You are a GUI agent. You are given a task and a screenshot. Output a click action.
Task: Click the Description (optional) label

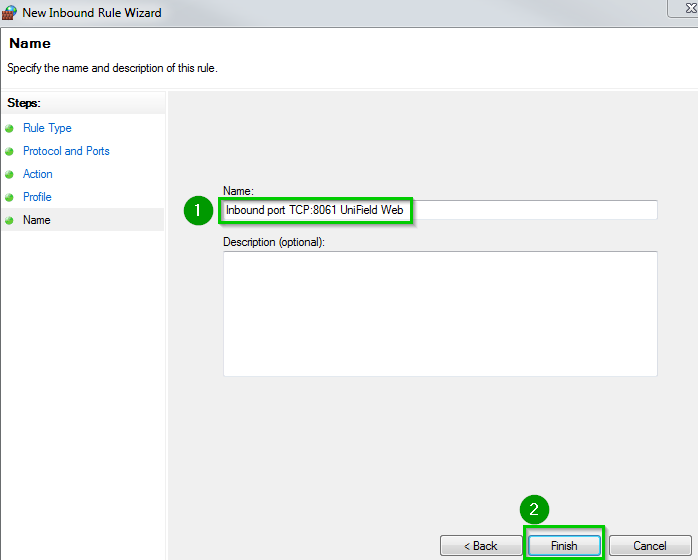(274, 242)
